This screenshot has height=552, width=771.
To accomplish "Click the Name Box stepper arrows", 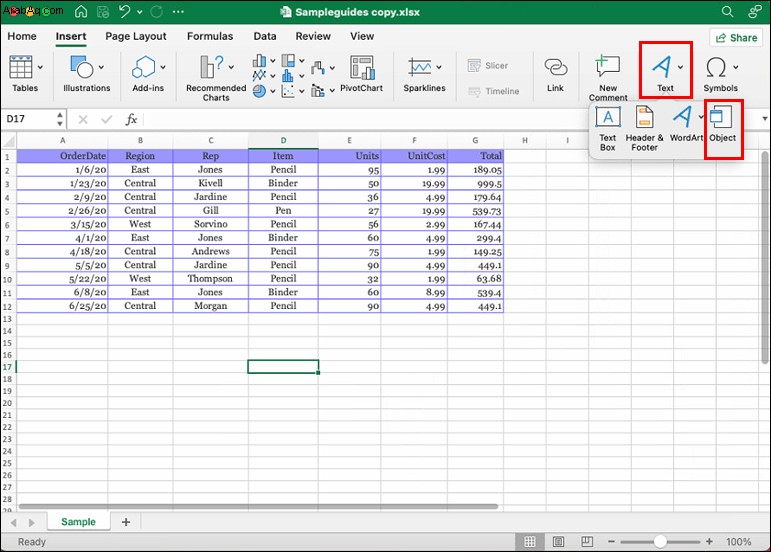I will tap(59, 119).
